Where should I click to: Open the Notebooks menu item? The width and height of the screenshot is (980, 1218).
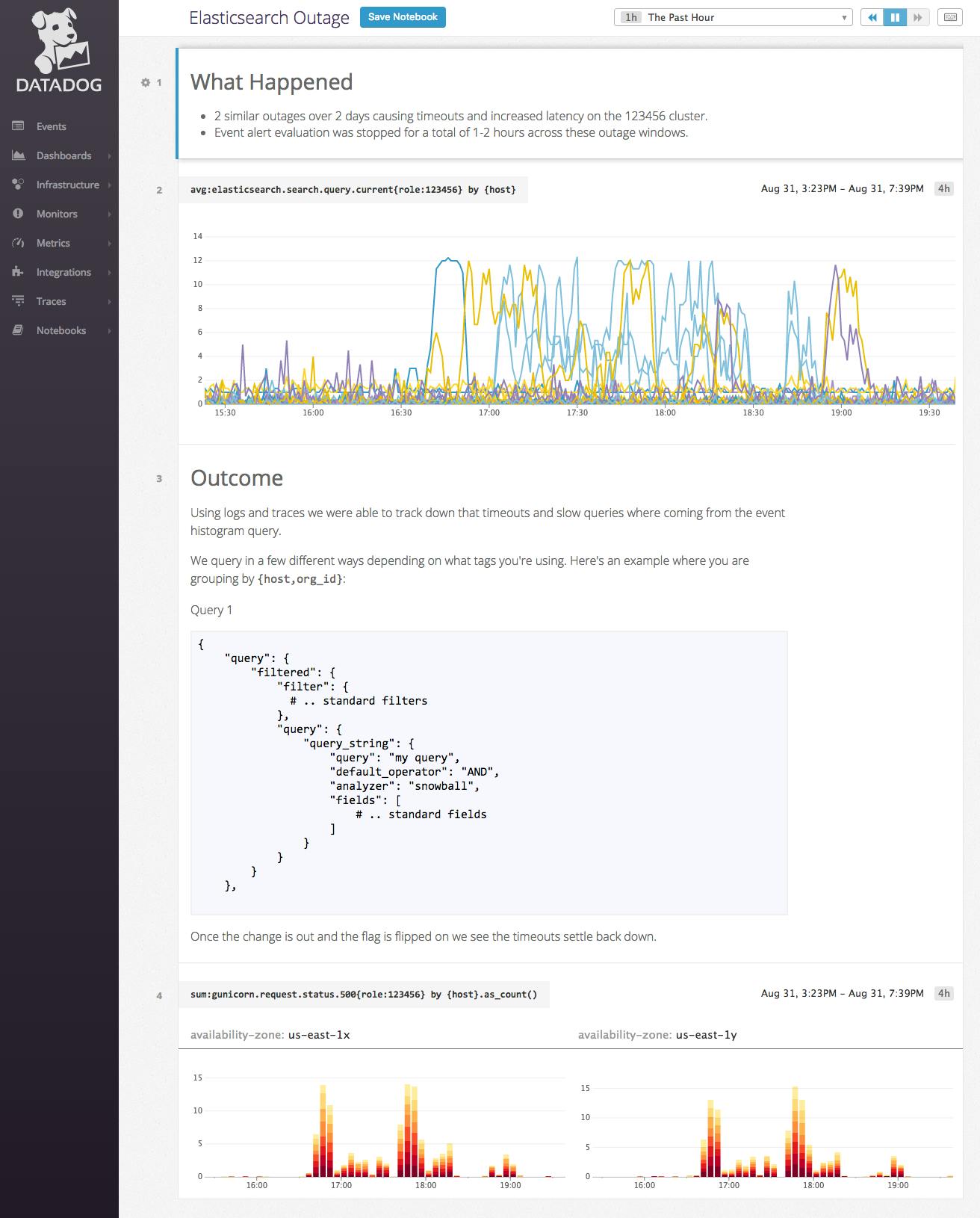[x=61, y=330]
